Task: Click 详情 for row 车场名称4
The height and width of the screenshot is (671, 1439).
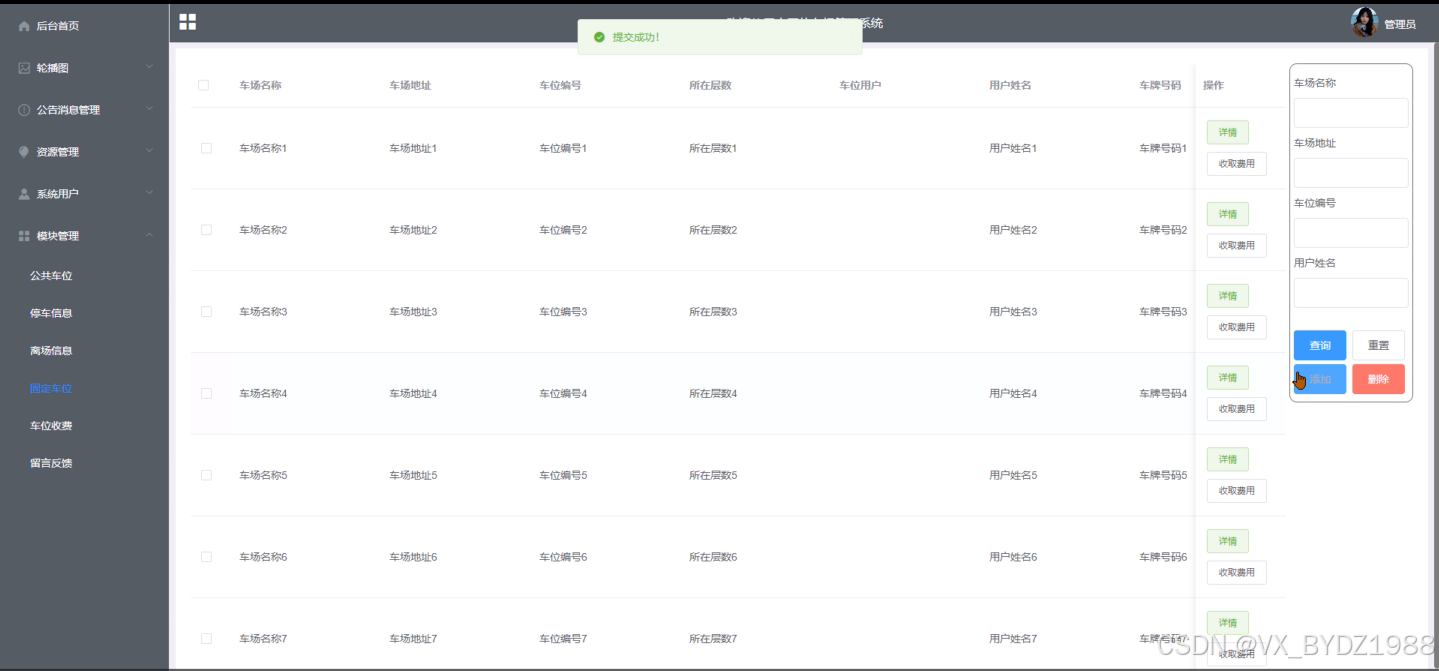Action: click(x=1228, y=378)
